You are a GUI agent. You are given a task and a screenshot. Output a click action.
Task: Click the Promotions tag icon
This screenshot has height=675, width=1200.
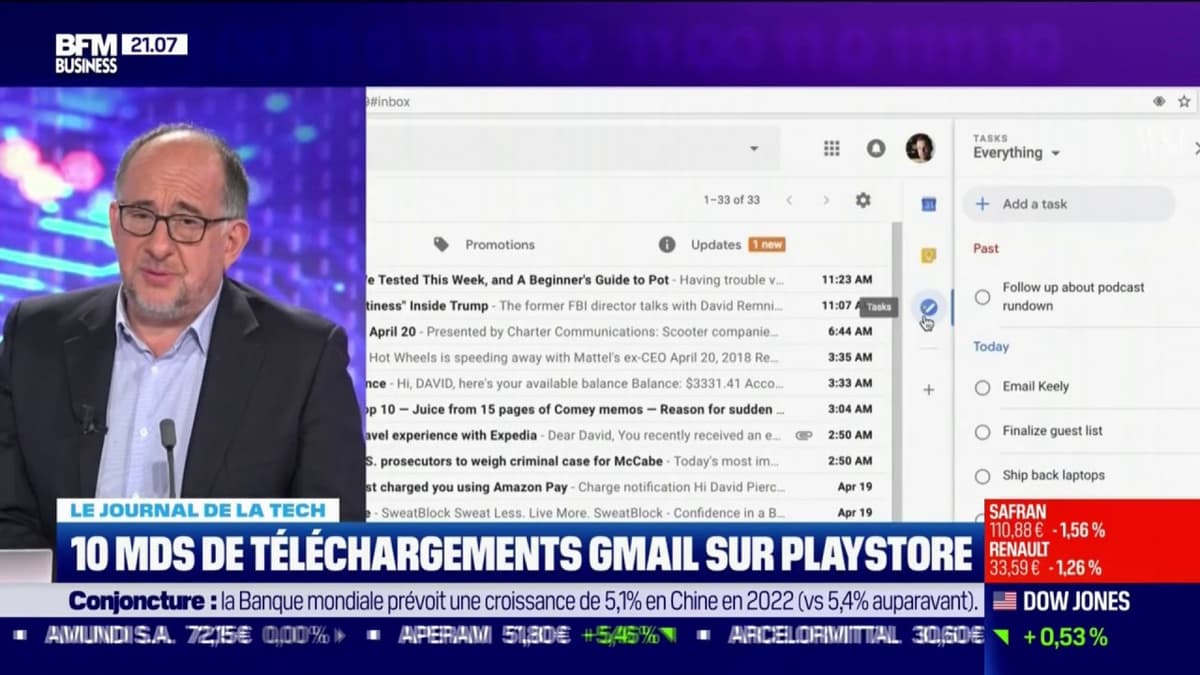pyautogui.click(x=441, y=244)
